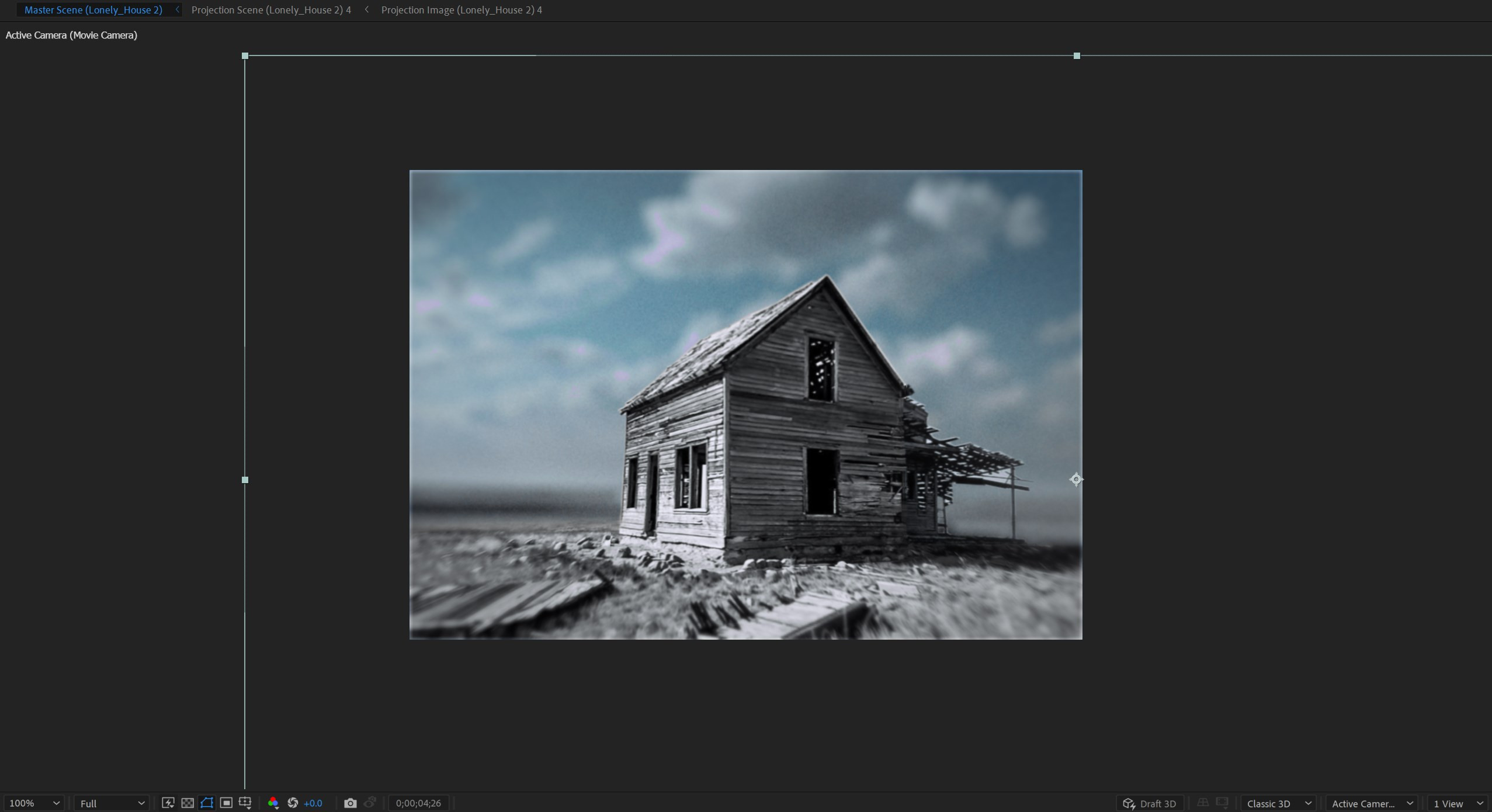The width and height of the screenshot is (1492, 812).
Task: Open the 100% magnification dropdown
Action: tap(34, 803)
